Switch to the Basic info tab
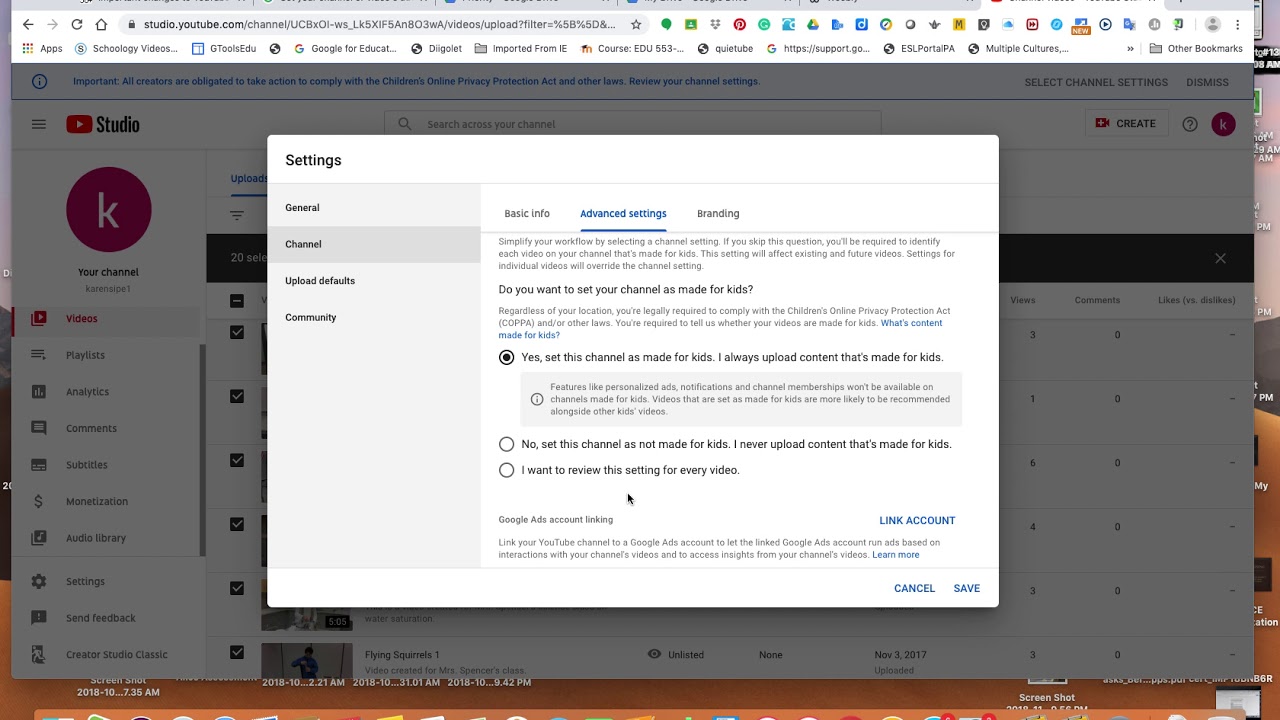Screen dimensions: 1280x720 527,214
